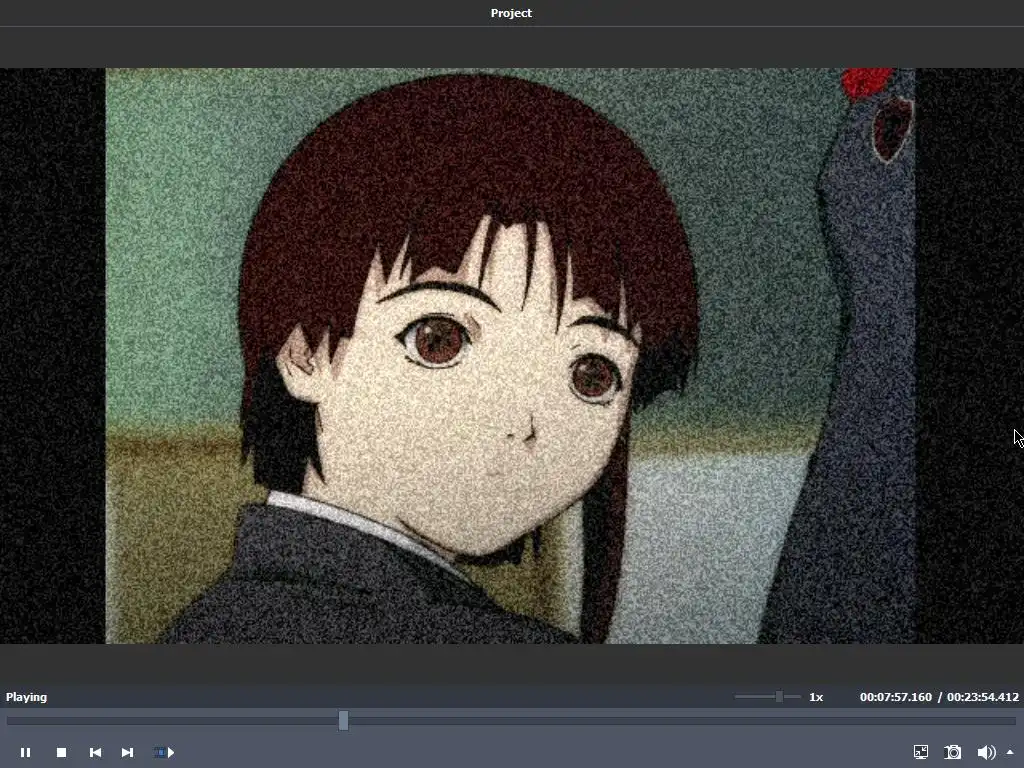The width and height of the screenshot is (1024, 768).
Task: Click the total duration 00:23:54.412
Action: tap(983, 697)
